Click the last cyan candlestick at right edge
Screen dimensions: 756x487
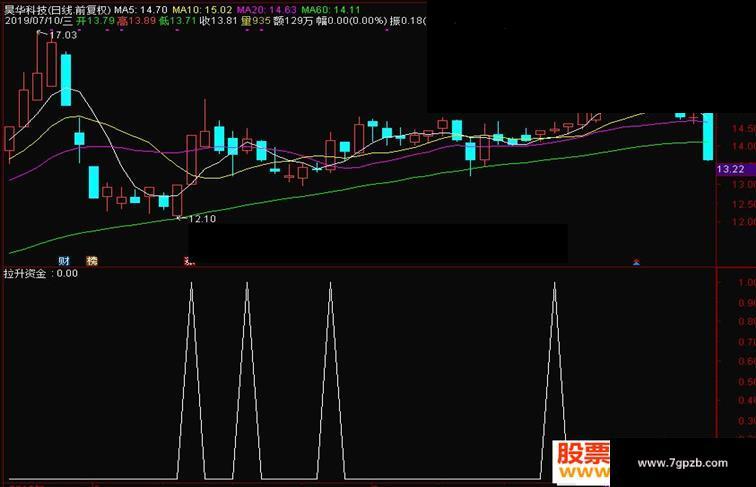(708, 136)
